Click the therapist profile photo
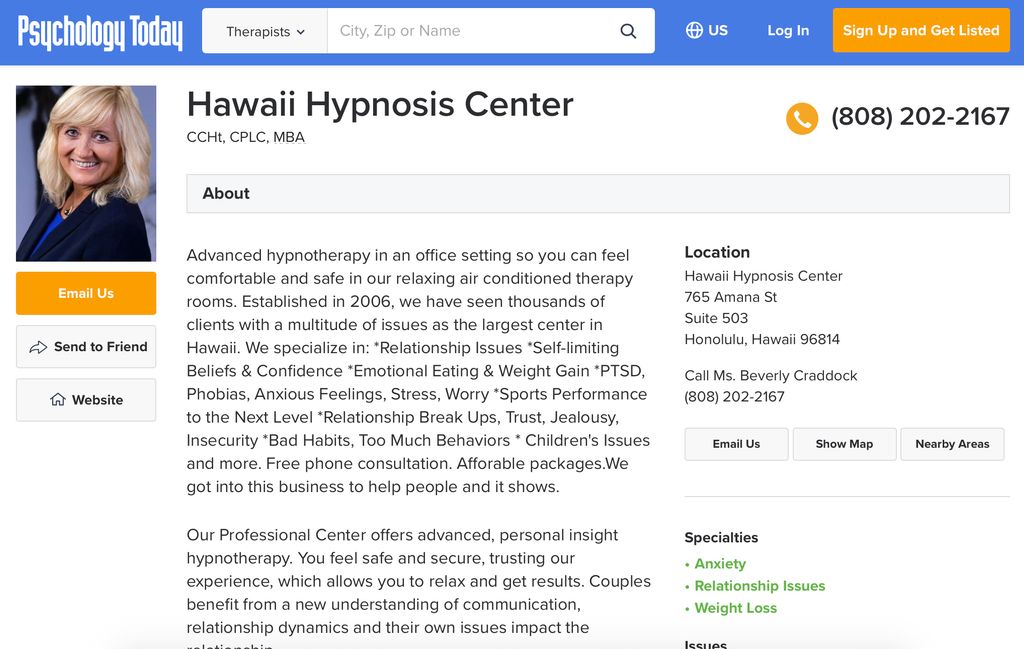Screen dimensions: 1024x649 coord(86,174)
